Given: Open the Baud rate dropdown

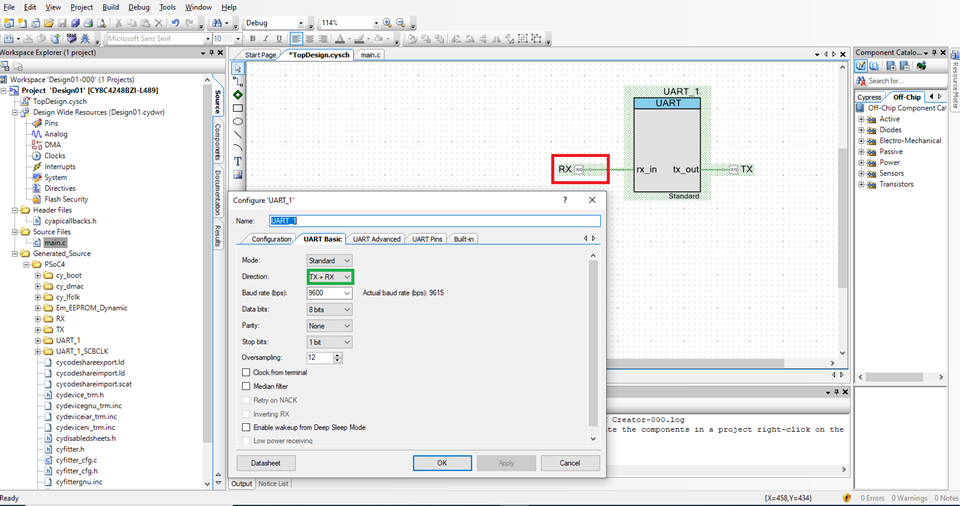Looking at the screenshot, I should point(329,293).
